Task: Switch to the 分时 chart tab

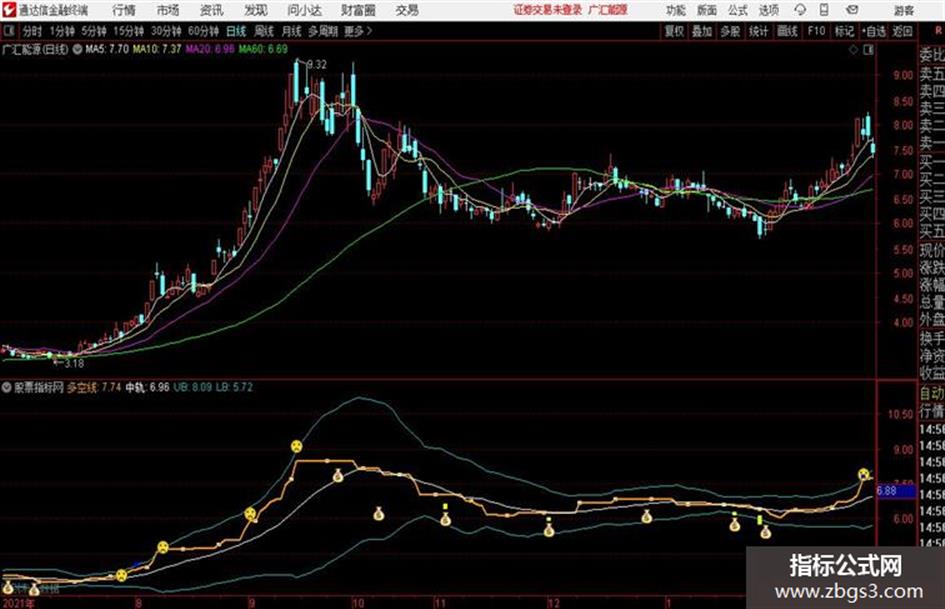Action: (33, 31)
